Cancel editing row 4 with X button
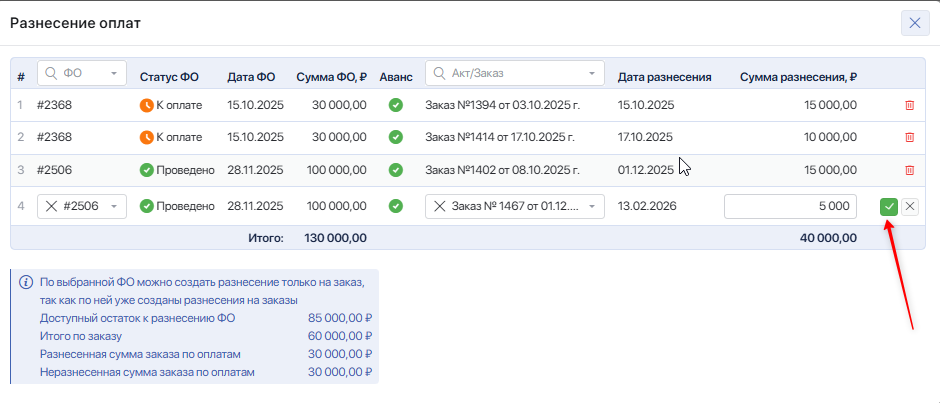Image resolution: width=940 pixels, height=403 pixels. (x=909, y=206)
